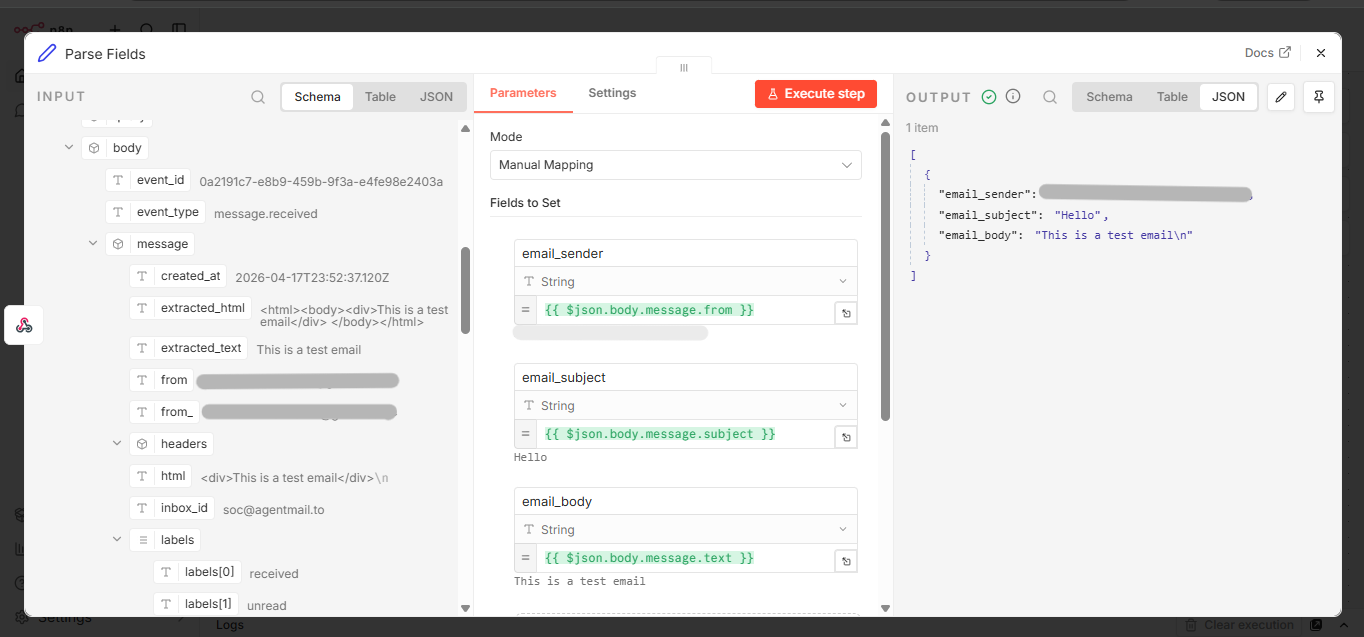Open expression editor for email_subject value
The width and height of the screenshot is (1364, 637).
pos(846,437)
